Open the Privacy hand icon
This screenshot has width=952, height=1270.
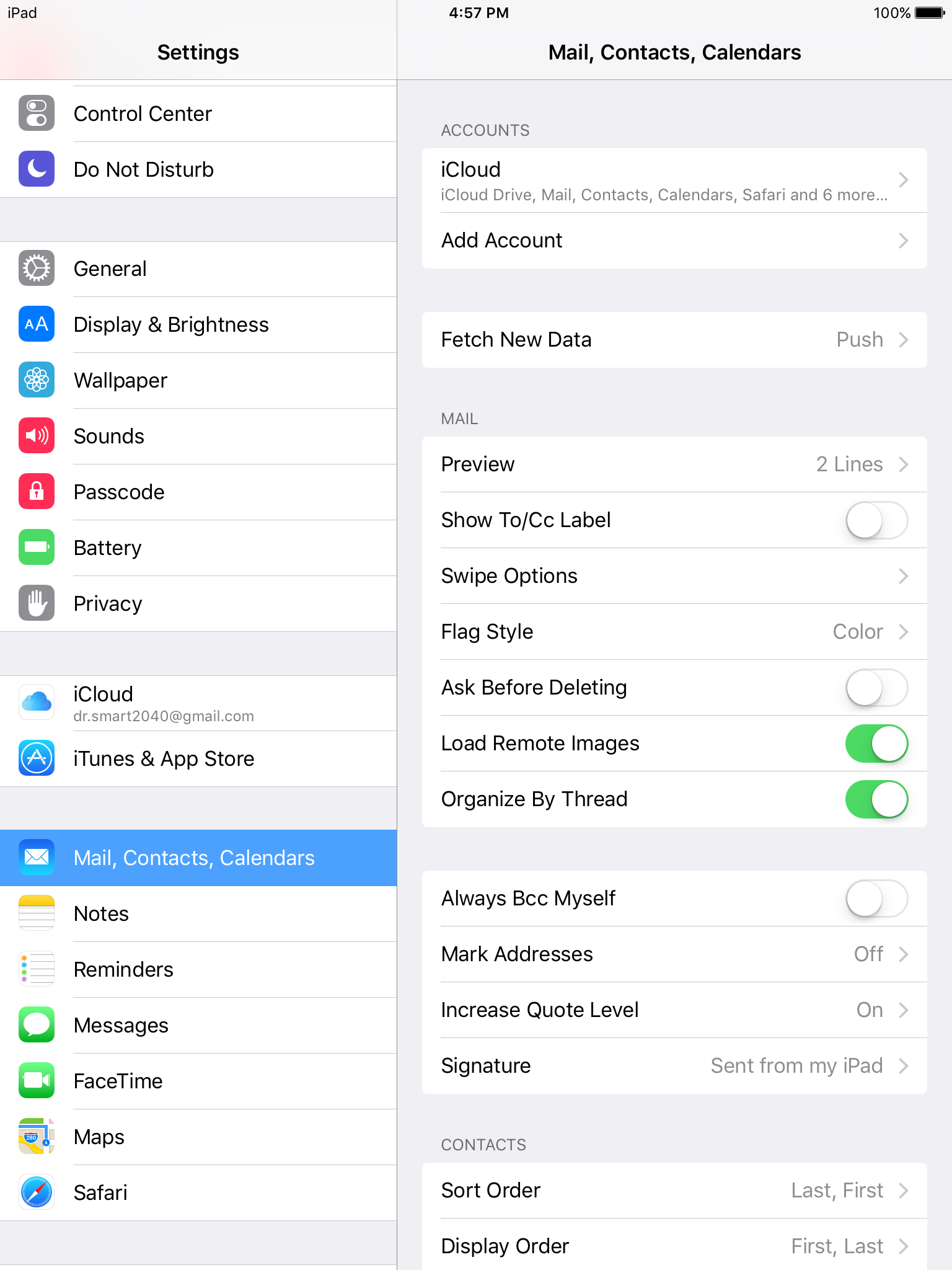tap(37, 603)
